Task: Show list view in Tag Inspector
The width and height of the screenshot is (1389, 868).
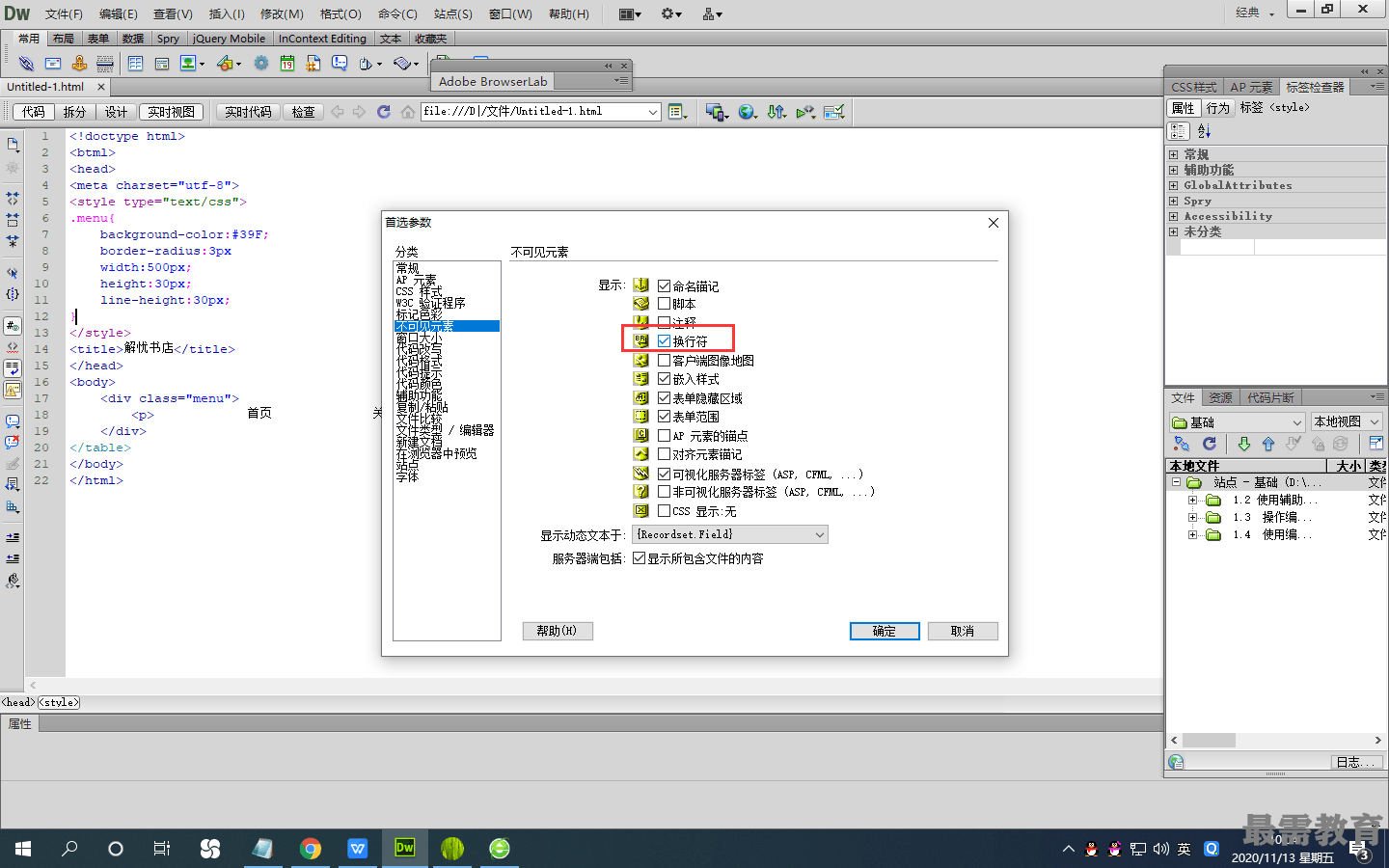Action: [1204, 131]
